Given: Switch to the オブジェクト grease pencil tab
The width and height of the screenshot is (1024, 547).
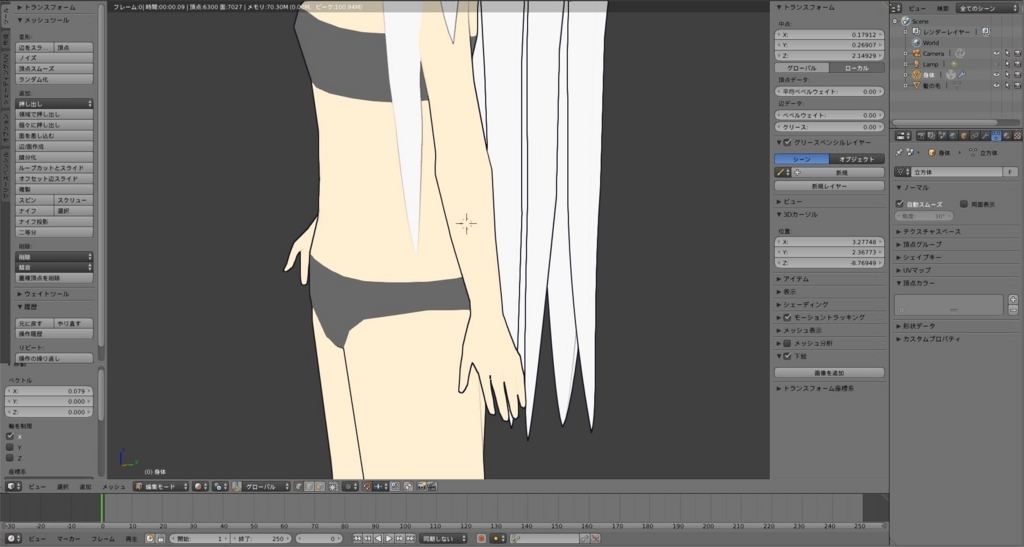Looking at the screenshot, I should click(857, 159).
